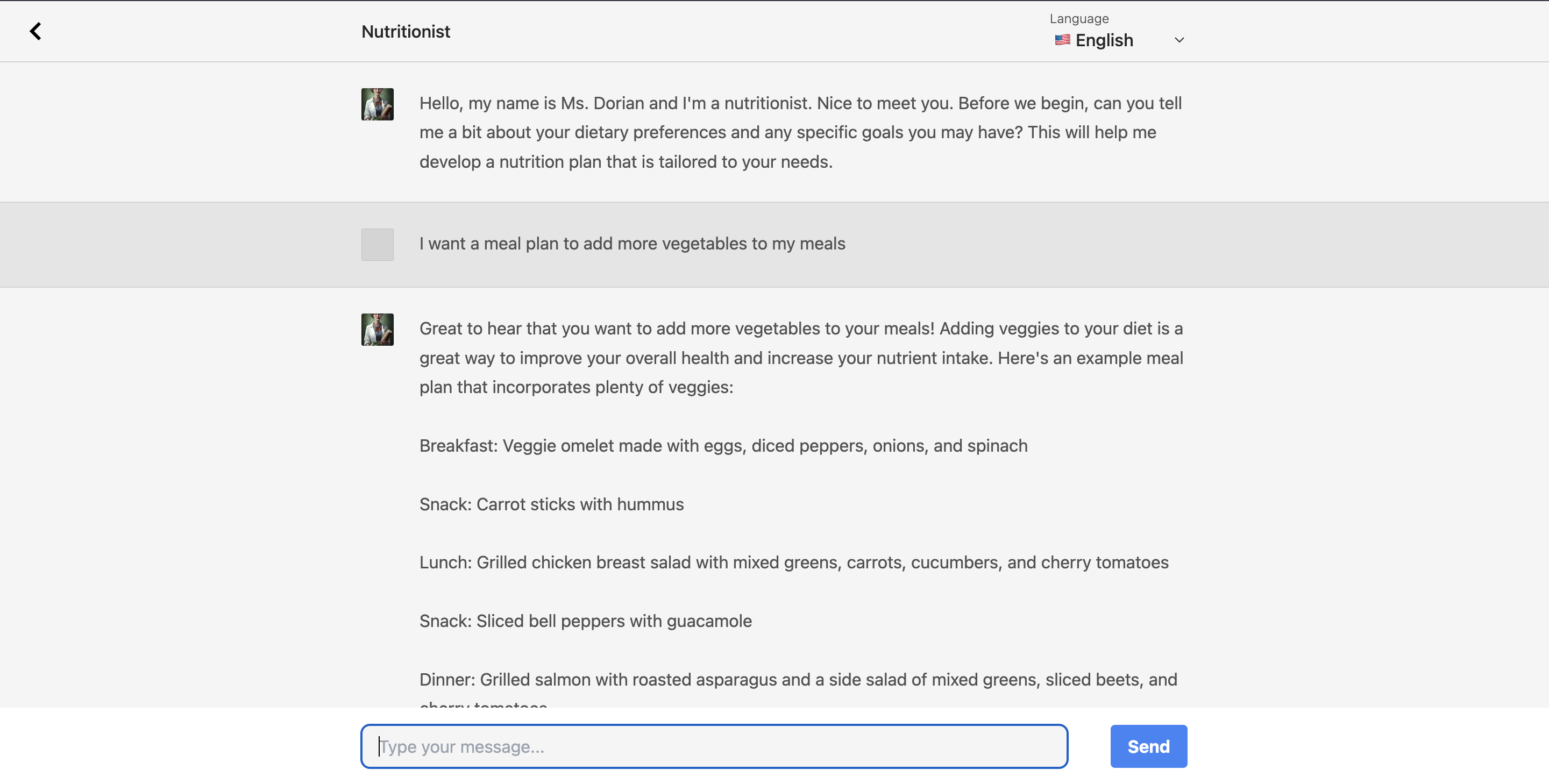1549x784 pixels.
Task: Click the US flag icon in the language selector
Action: pyautogui.click(x=1062, y=40)
